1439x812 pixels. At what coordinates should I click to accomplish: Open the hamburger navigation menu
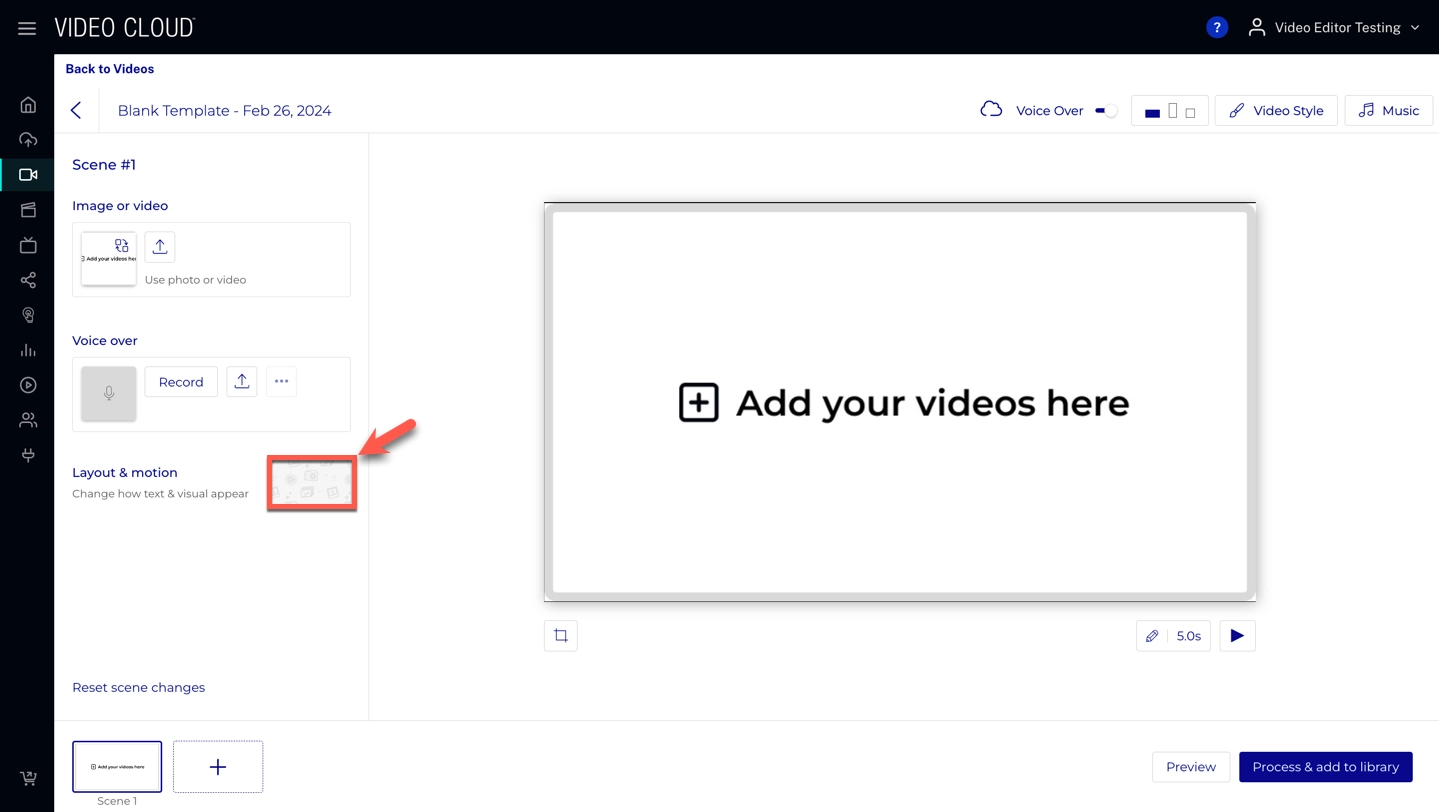(27, 28)
